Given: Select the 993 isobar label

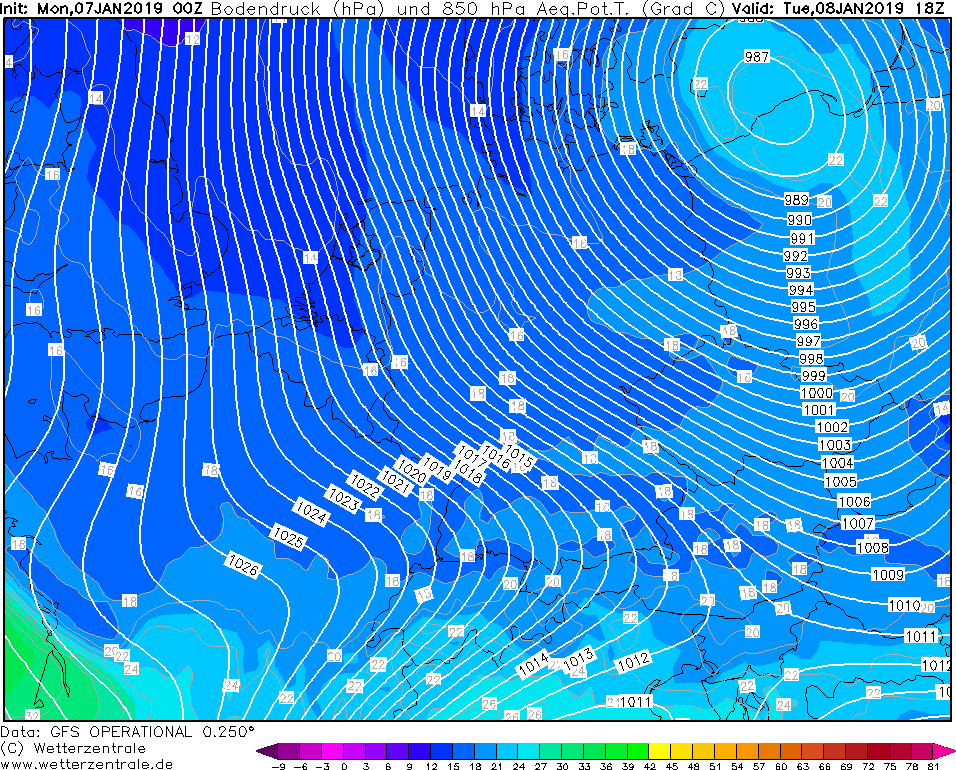Looking at the screenshot, I should point(798,273).
